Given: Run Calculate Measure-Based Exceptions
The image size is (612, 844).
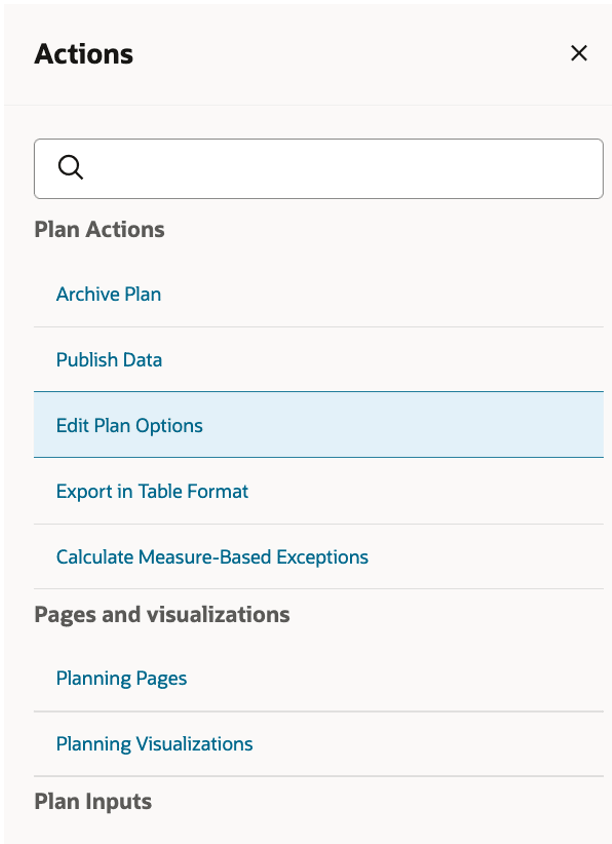Looking at the screenshot, I should (x=212, y=557).
